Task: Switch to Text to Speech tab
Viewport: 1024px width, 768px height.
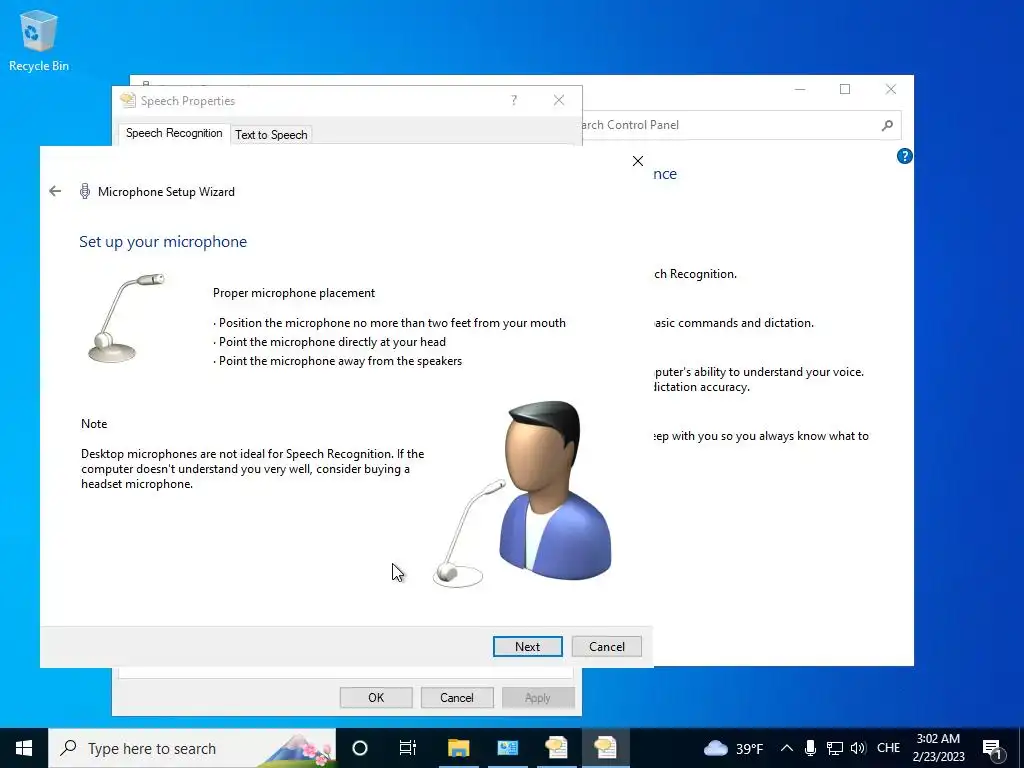Action: (x=271, y=135)
